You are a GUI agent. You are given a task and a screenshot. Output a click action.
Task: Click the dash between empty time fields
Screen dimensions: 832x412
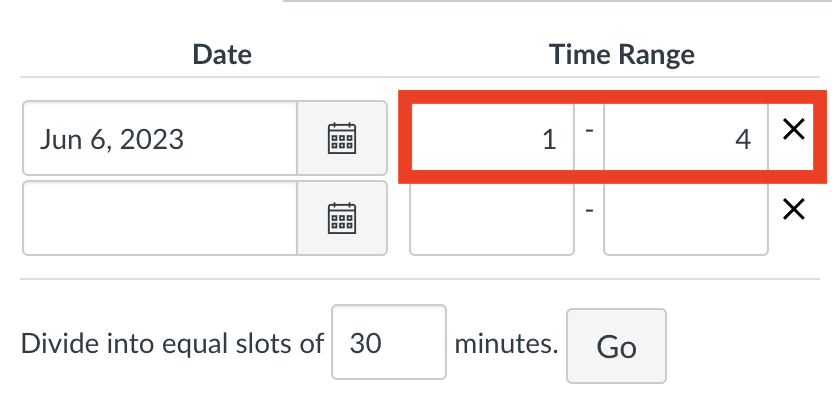[589, 210]
